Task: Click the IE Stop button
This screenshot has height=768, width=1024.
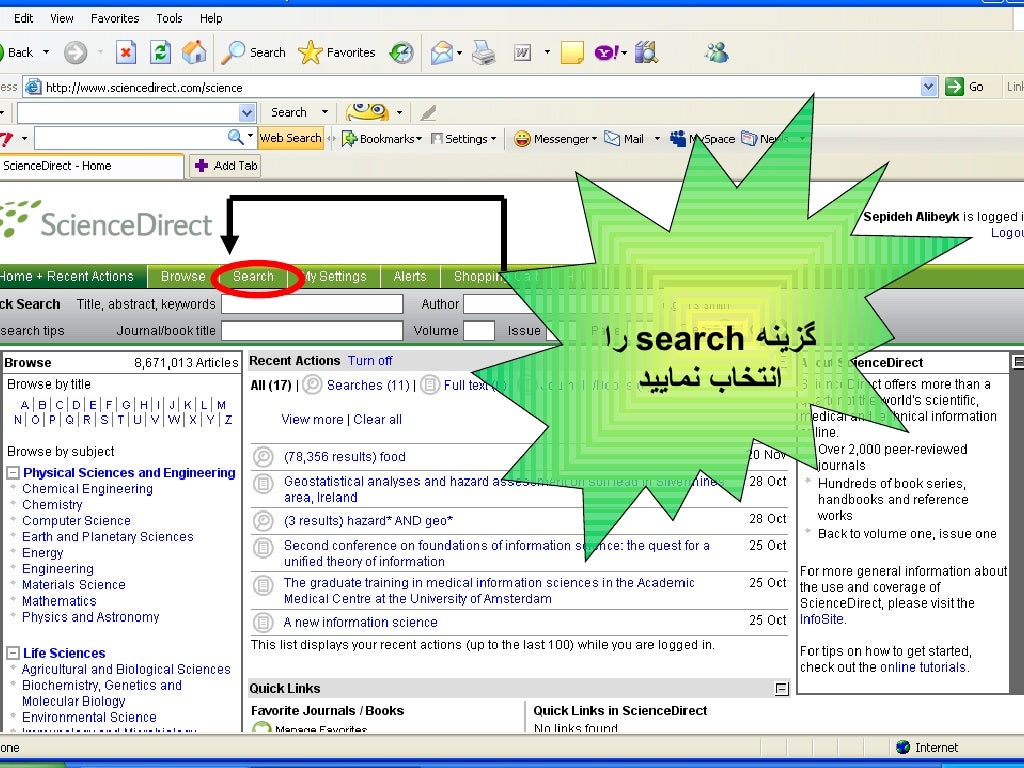Action: 125,52
